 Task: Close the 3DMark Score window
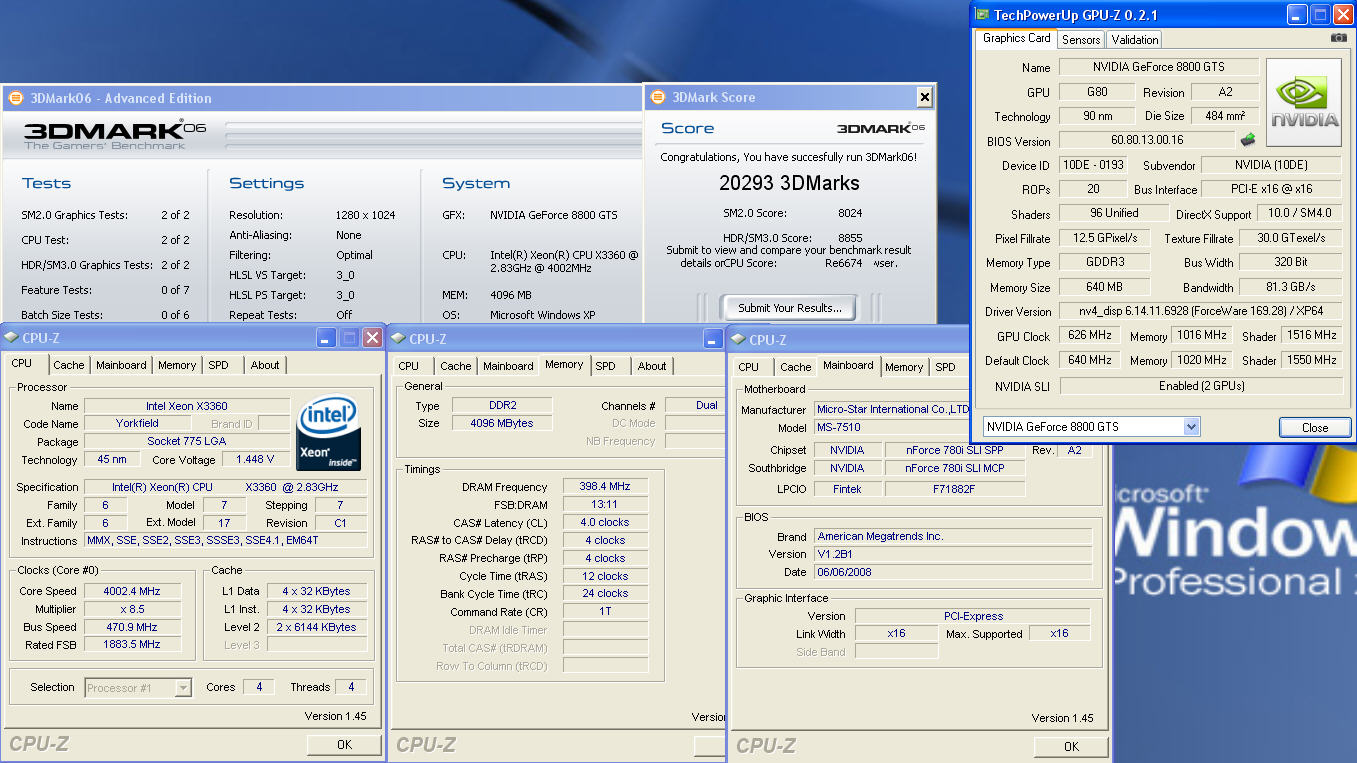coord(925,97)
